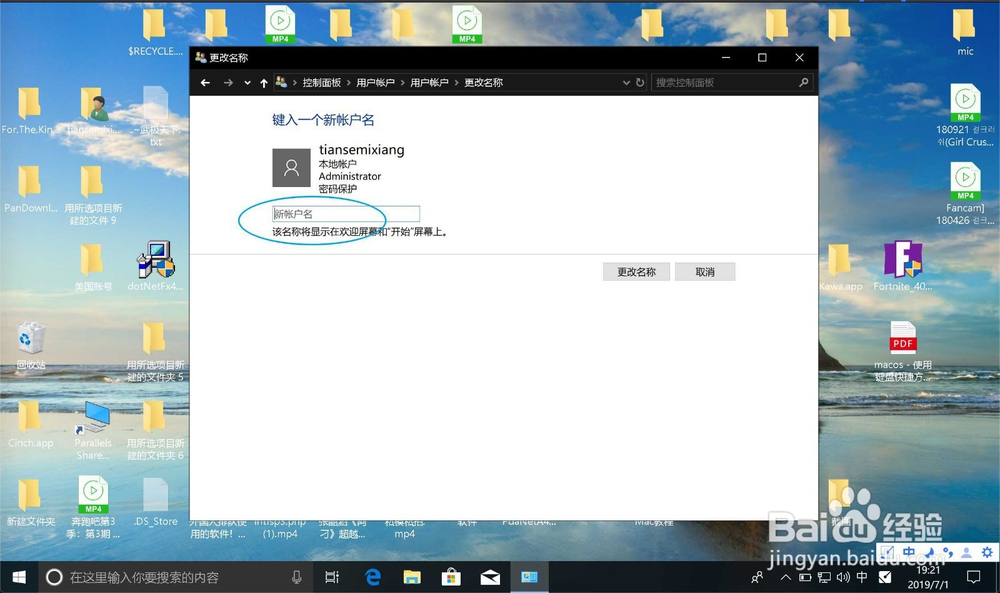
Task: Click the forward navigation arrow
Action: coord(228,83)
